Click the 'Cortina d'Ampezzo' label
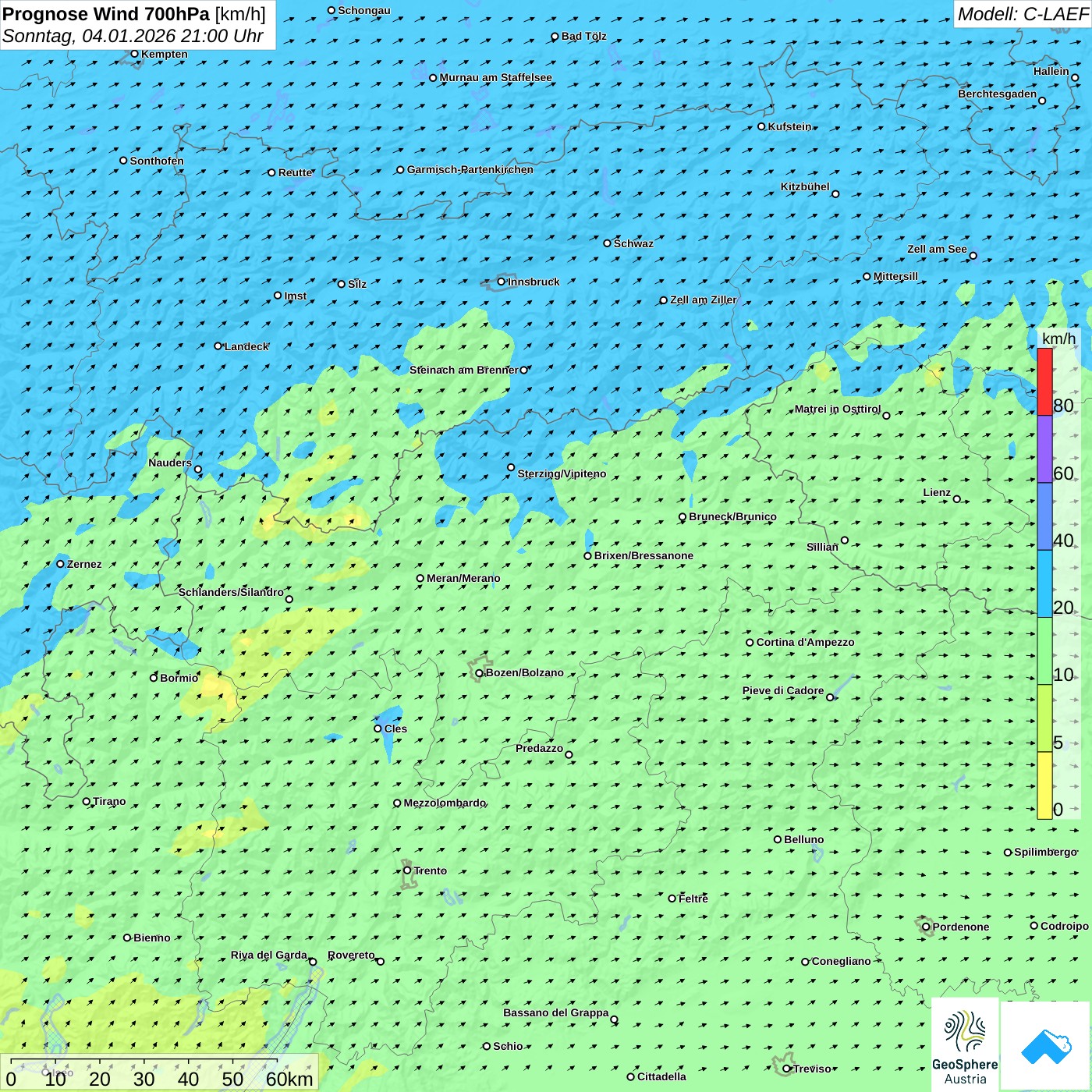1092x1092 pixels. pos(805,642)
